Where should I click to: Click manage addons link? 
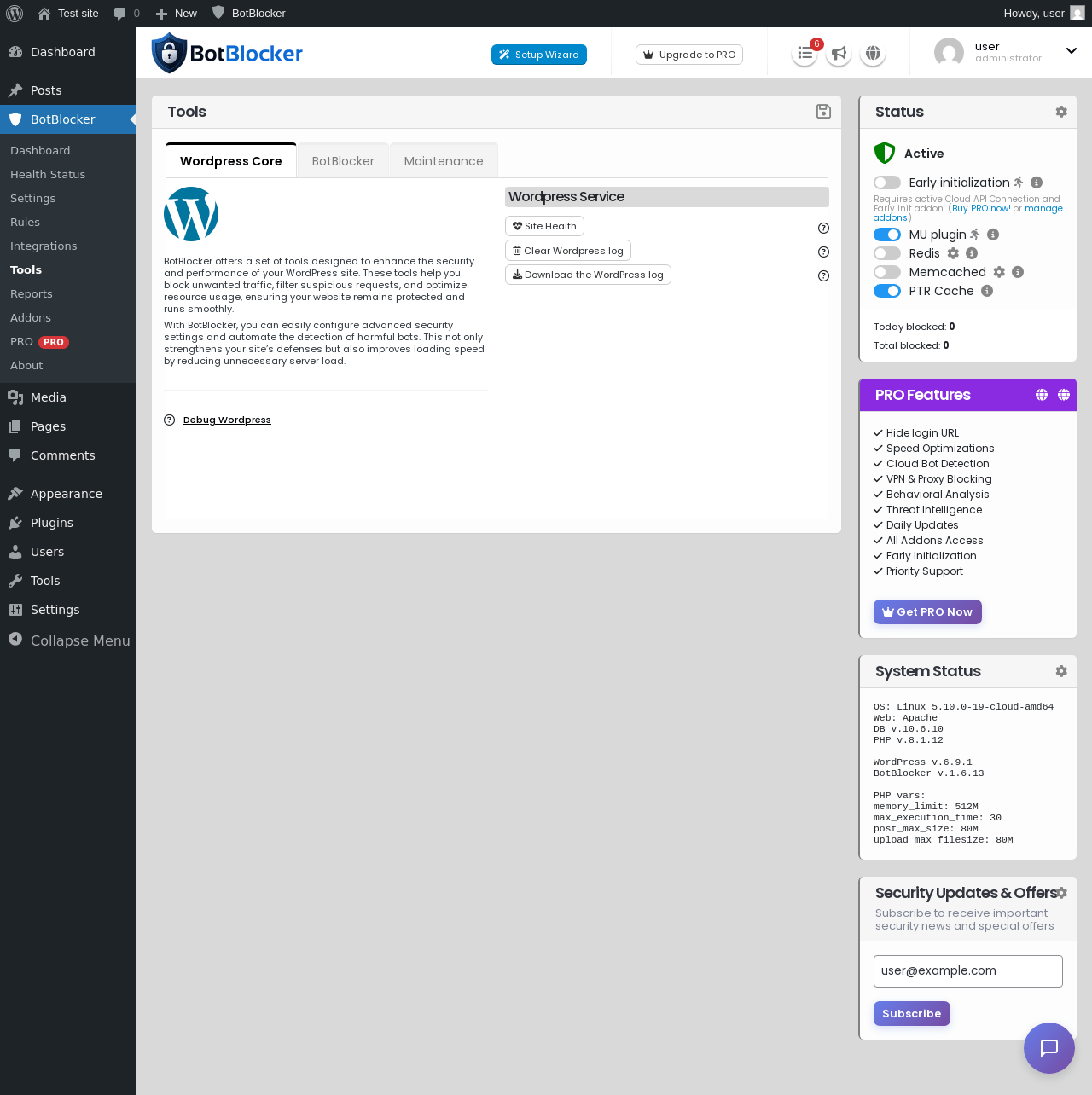pyautogui.click(x=1043, y=208)
